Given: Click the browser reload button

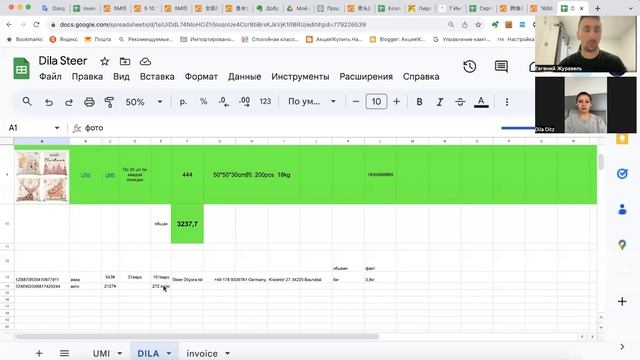Looking at the screenshot, I should click(x=37, y=25).
